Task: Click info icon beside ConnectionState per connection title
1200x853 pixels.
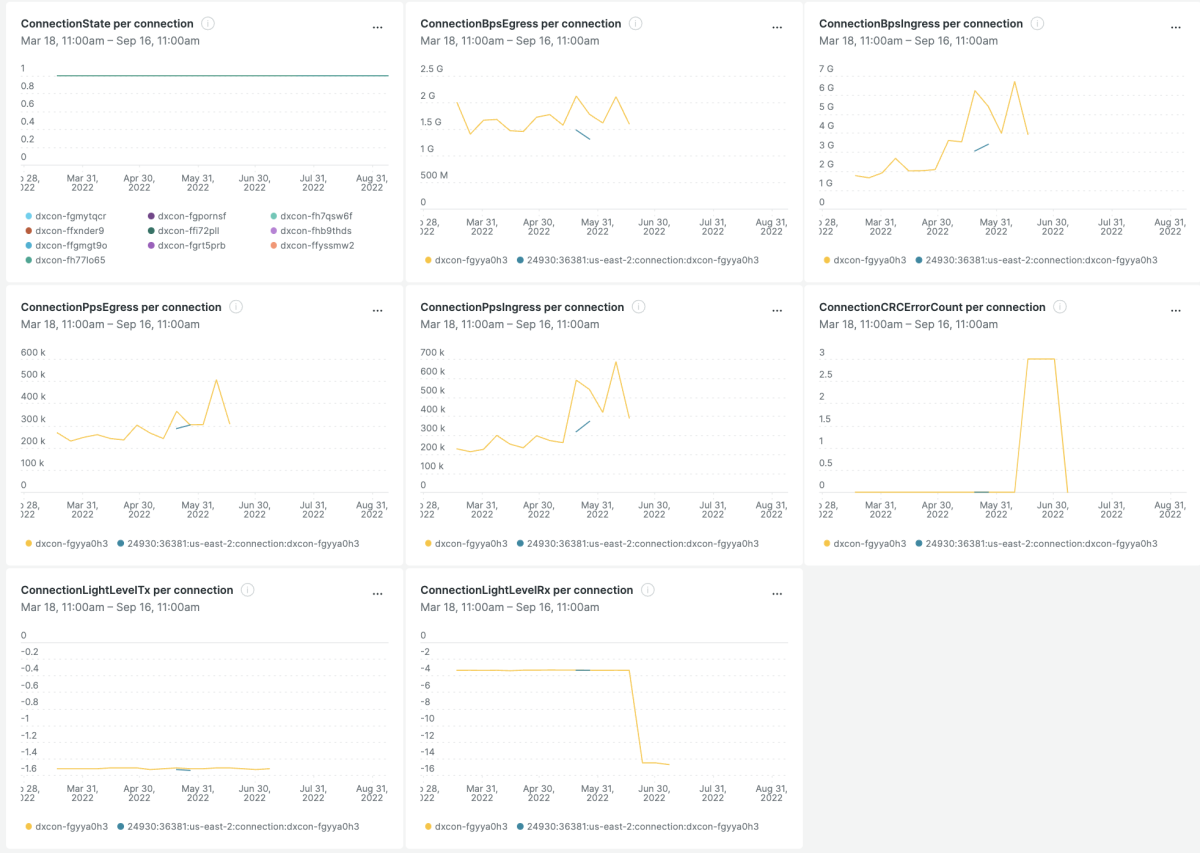Action: coord(207,23)
